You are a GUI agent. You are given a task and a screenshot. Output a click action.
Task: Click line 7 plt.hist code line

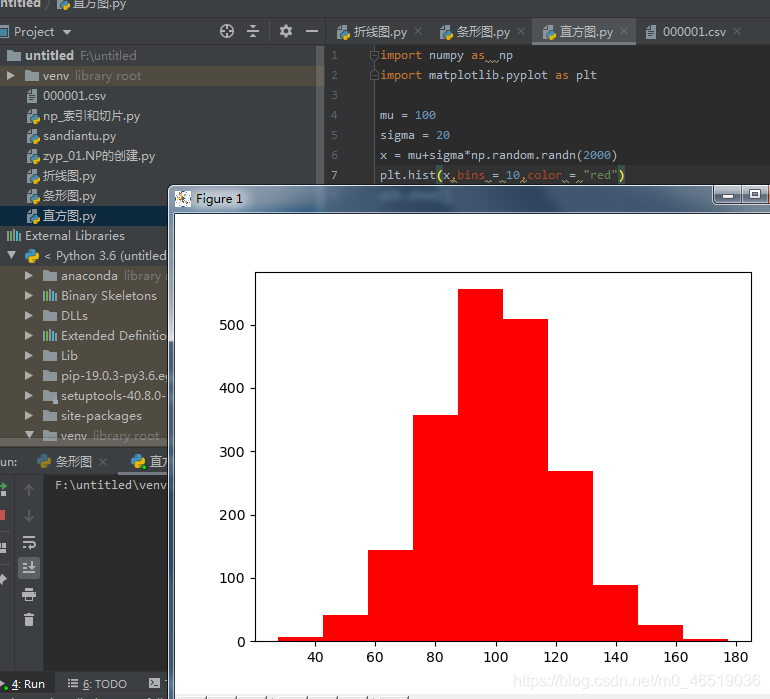(x=502, y=175)
